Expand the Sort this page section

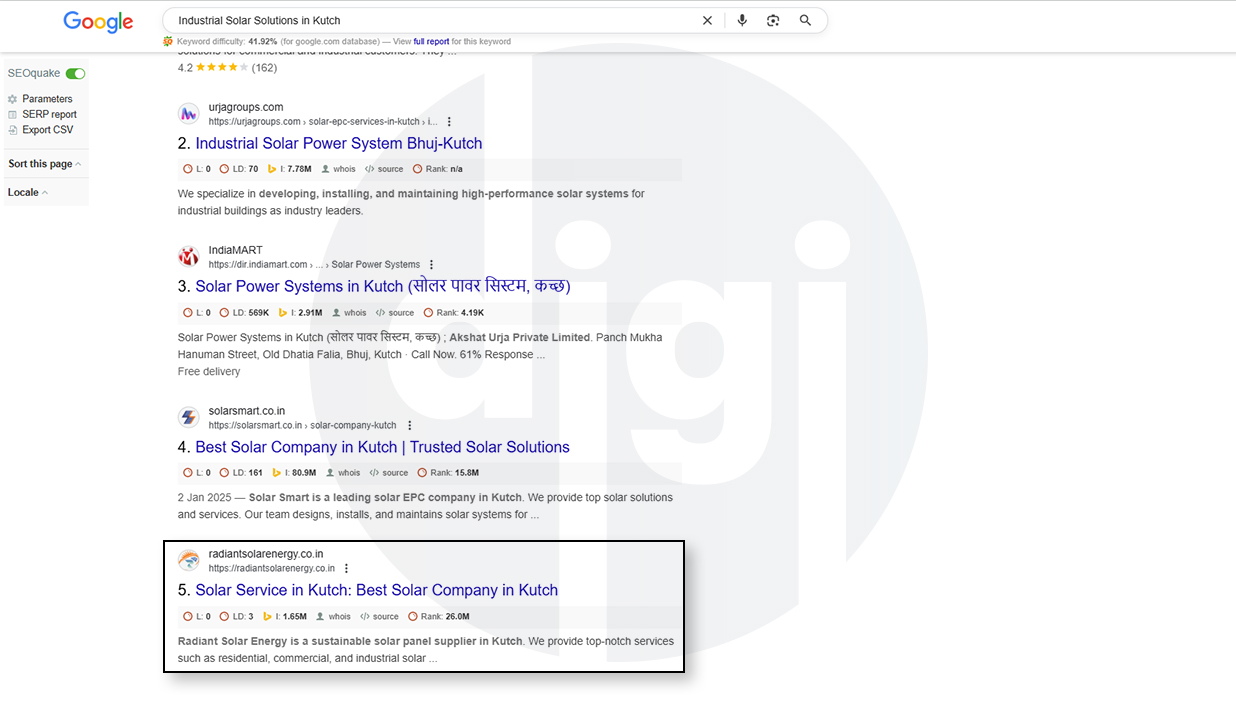coord(45,164)
